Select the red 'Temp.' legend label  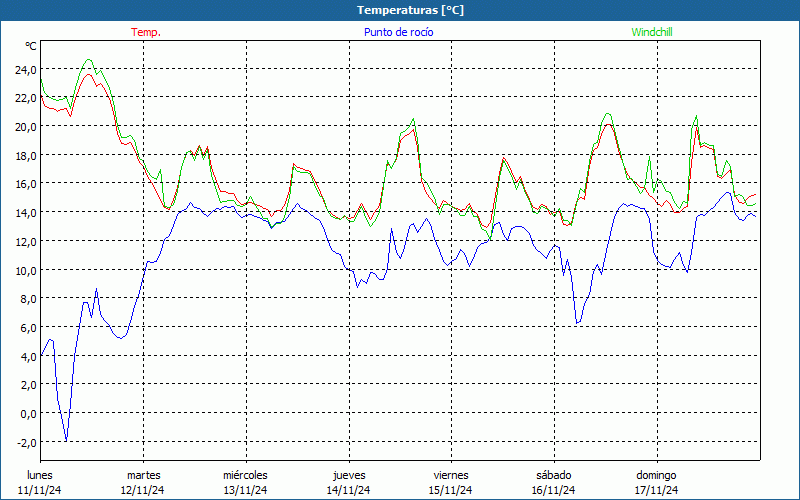146,32
